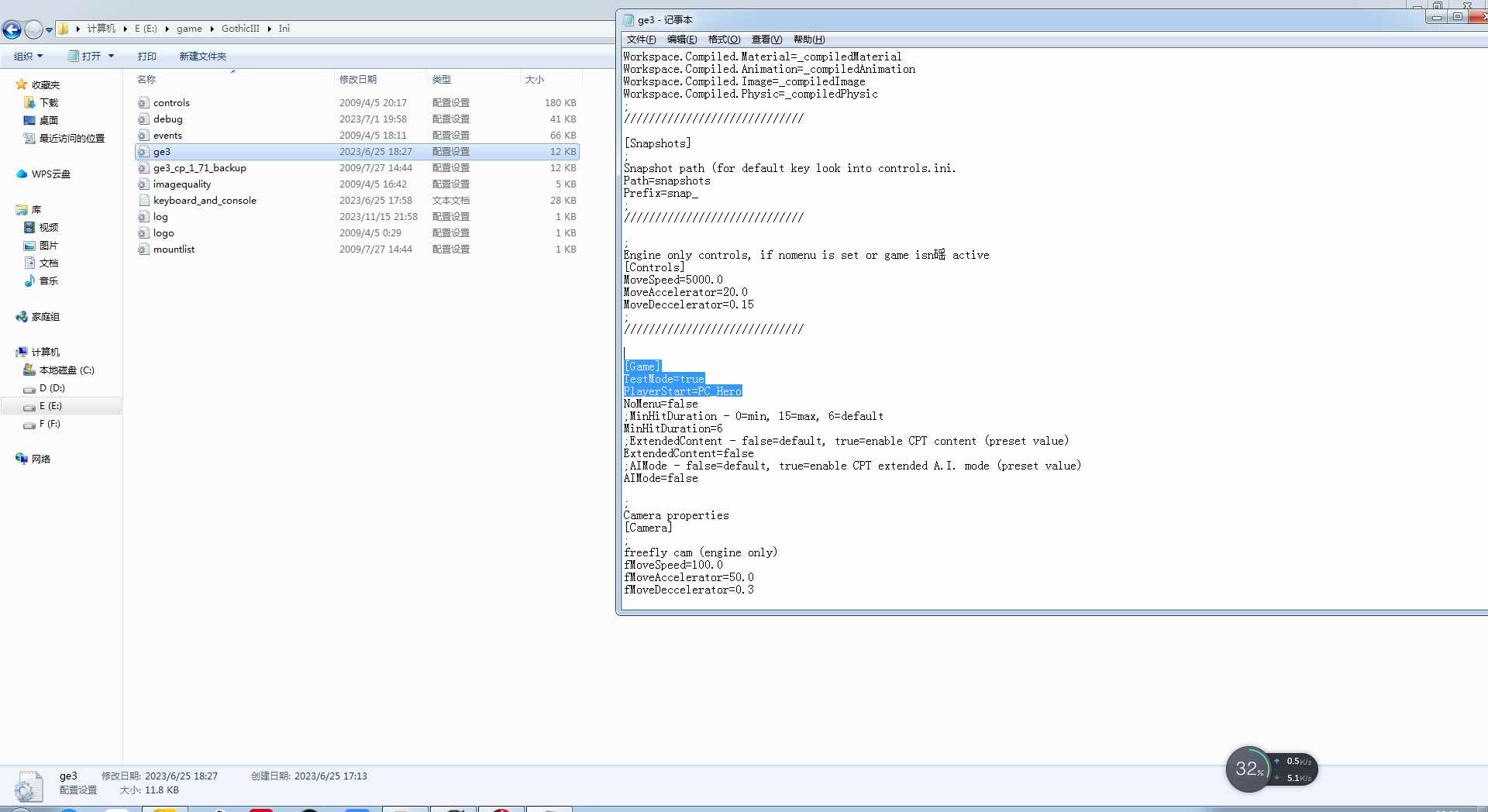Select game in the address breadcrumb
This screenshot has height=812, width=1488.
click(189, 29)
